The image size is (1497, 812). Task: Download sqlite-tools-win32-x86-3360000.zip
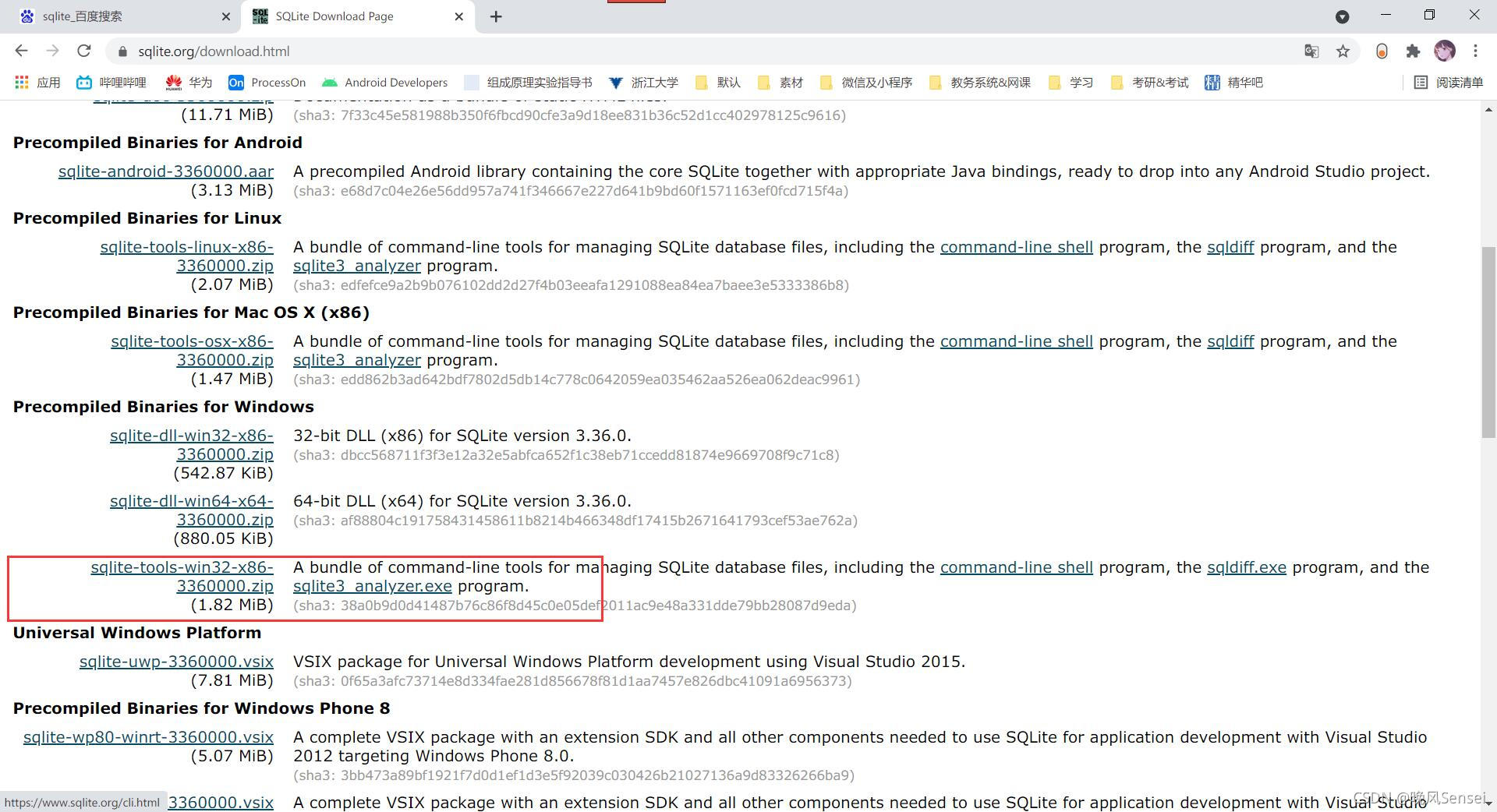pyautogui.click(x=182, y=577)
